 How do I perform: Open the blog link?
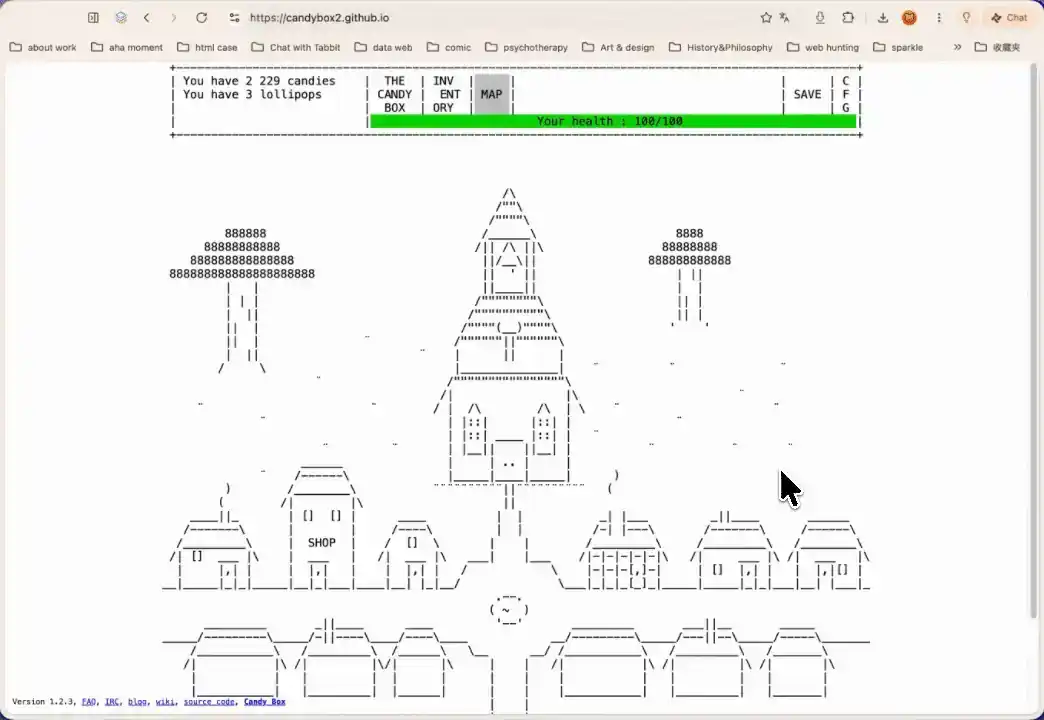pyautogui.click(x=137, y=701)
